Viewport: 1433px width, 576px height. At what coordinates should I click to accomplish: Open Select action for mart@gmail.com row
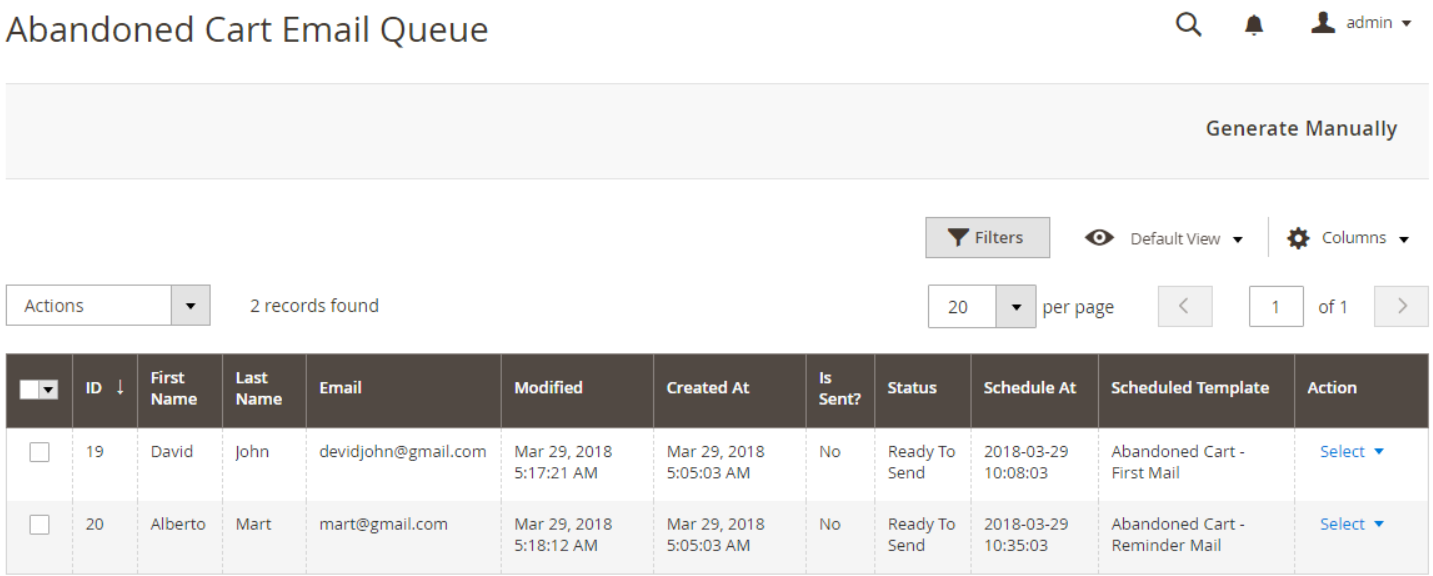point(1352,524)
